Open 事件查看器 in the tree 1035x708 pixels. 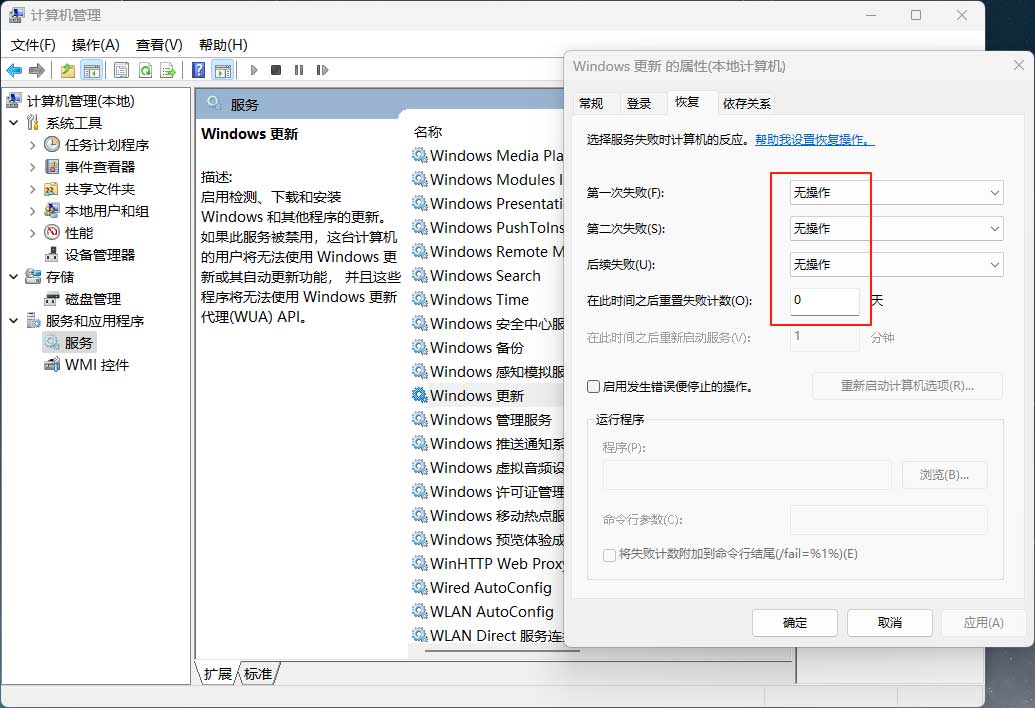[100, 167]
